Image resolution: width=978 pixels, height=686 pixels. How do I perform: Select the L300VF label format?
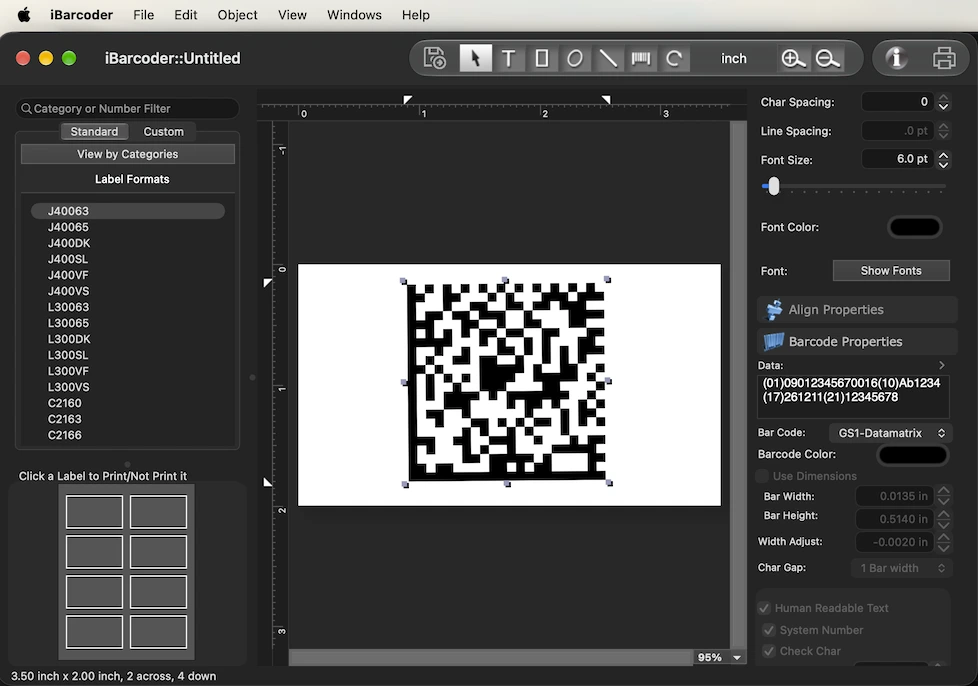(x=128, y=371)
